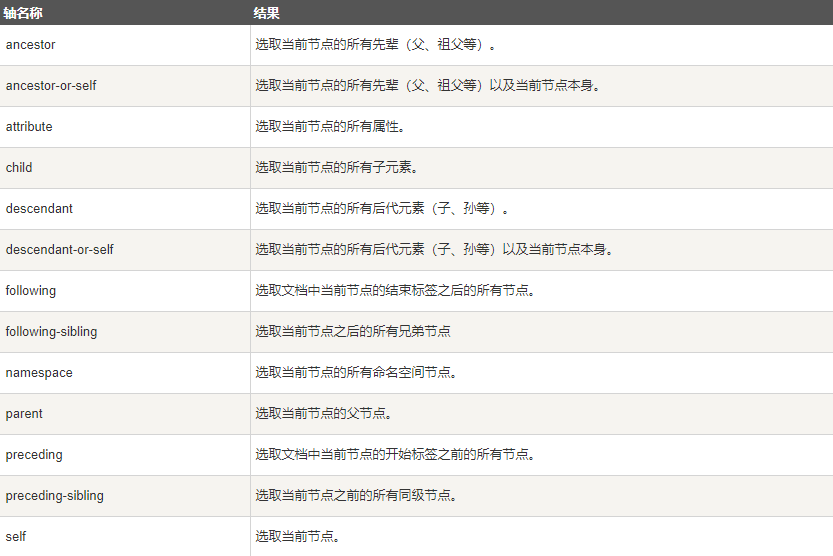Click the preceding-sibling axis name
Viewport: 833px width, 556px height.
(x=55, y=496)
